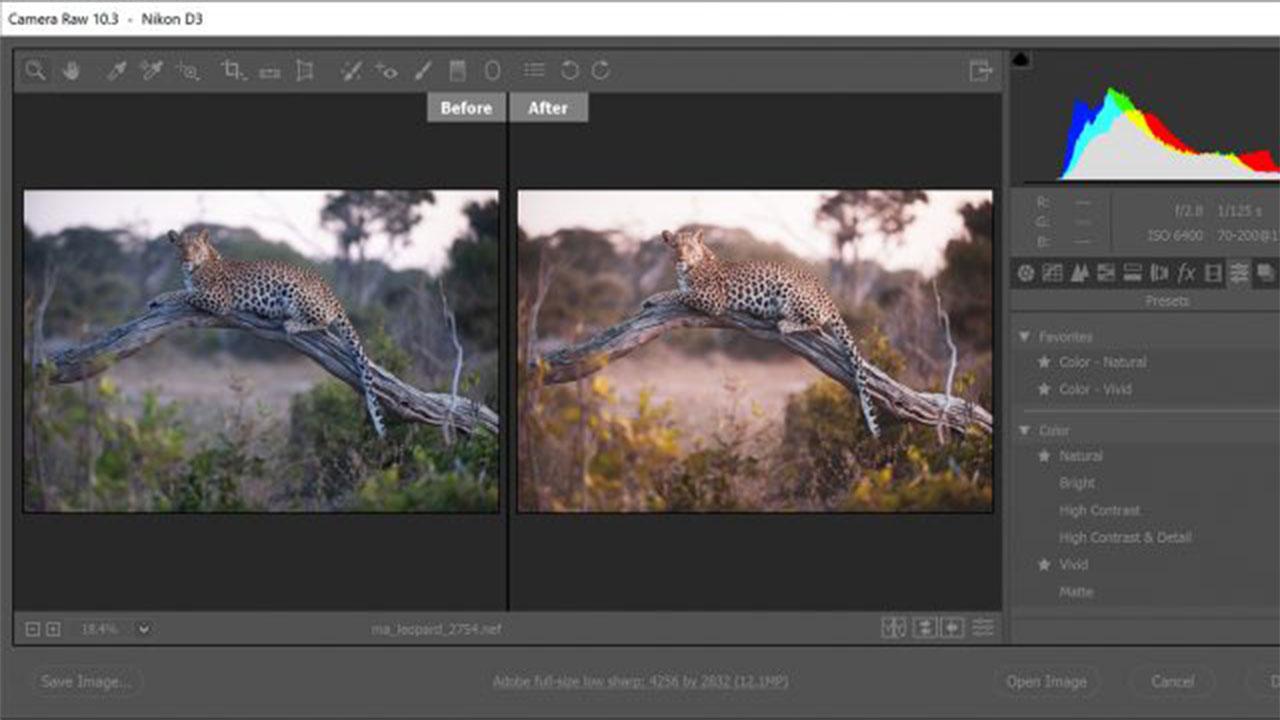Pick the White Balance eyedropper tool
This screenshot has height=720, width=1280.
click(x=117, y=71)
